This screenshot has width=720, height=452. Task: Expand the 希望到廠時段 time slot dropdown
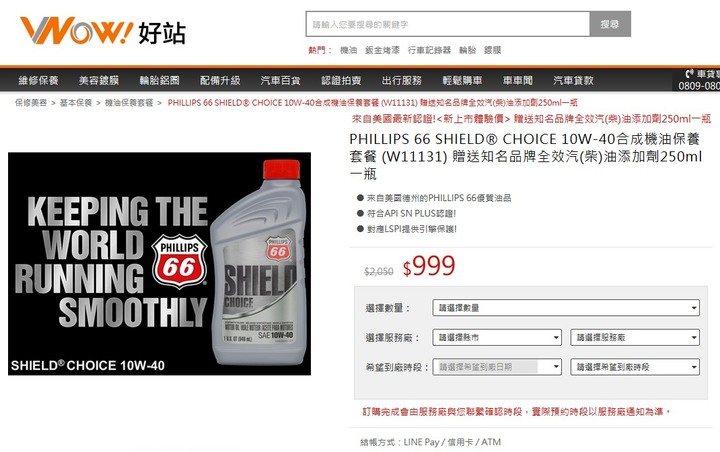click(635, 367)
